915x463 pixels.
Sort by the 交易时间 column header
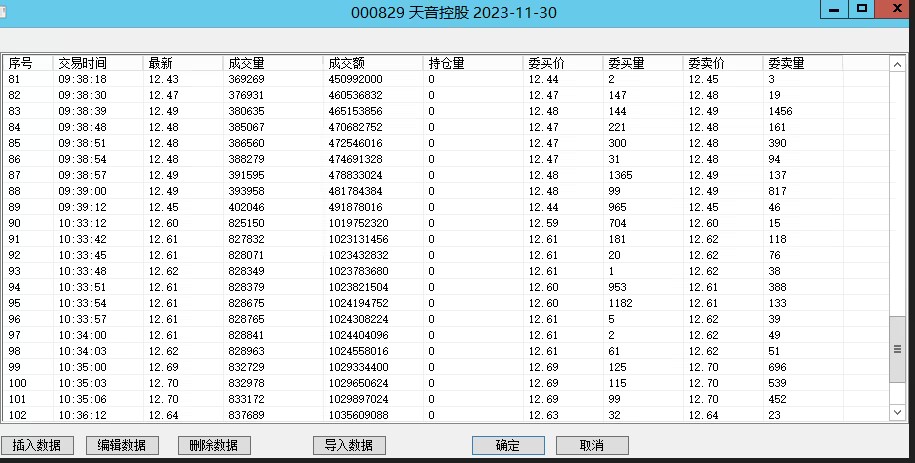coord(98,63)
